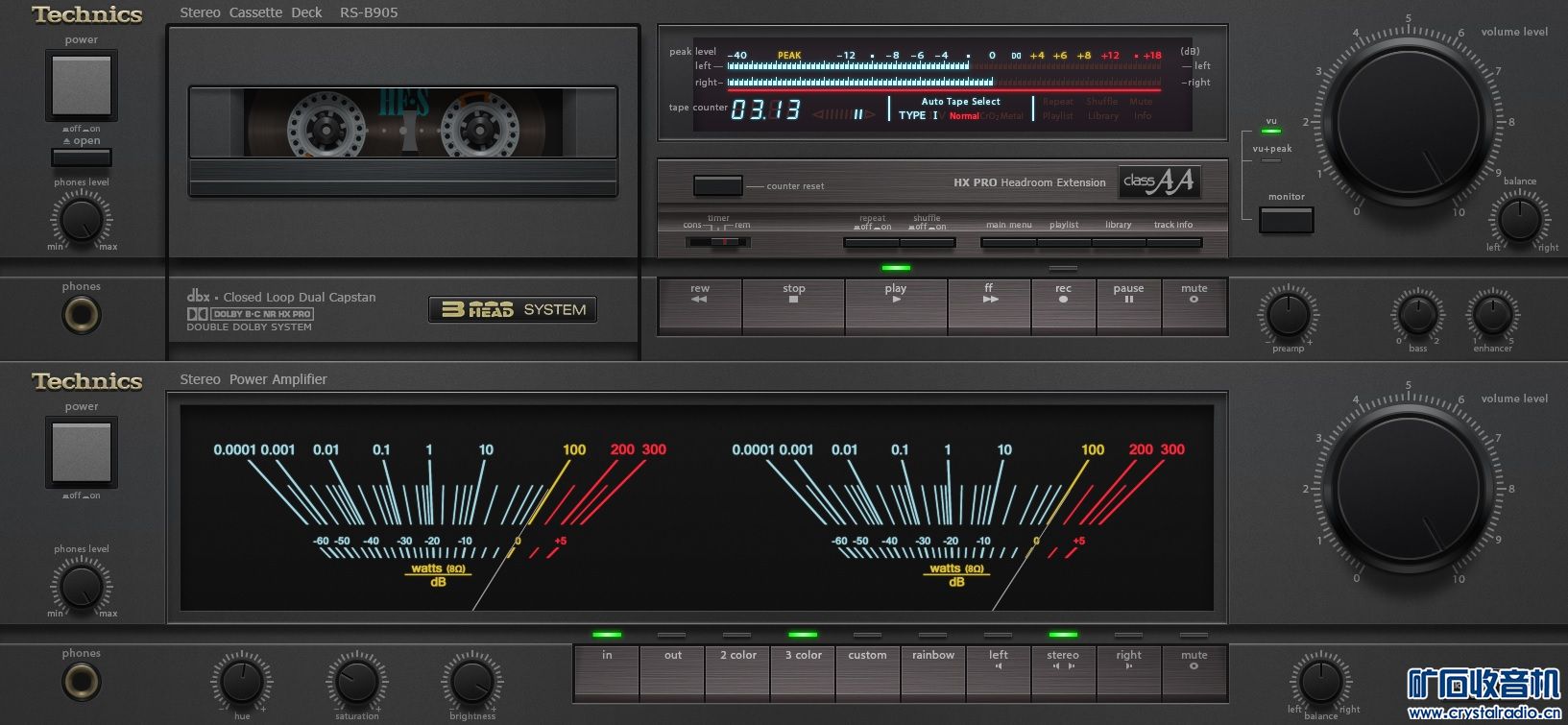Fast forward the tape with ff button

[988, 306]
